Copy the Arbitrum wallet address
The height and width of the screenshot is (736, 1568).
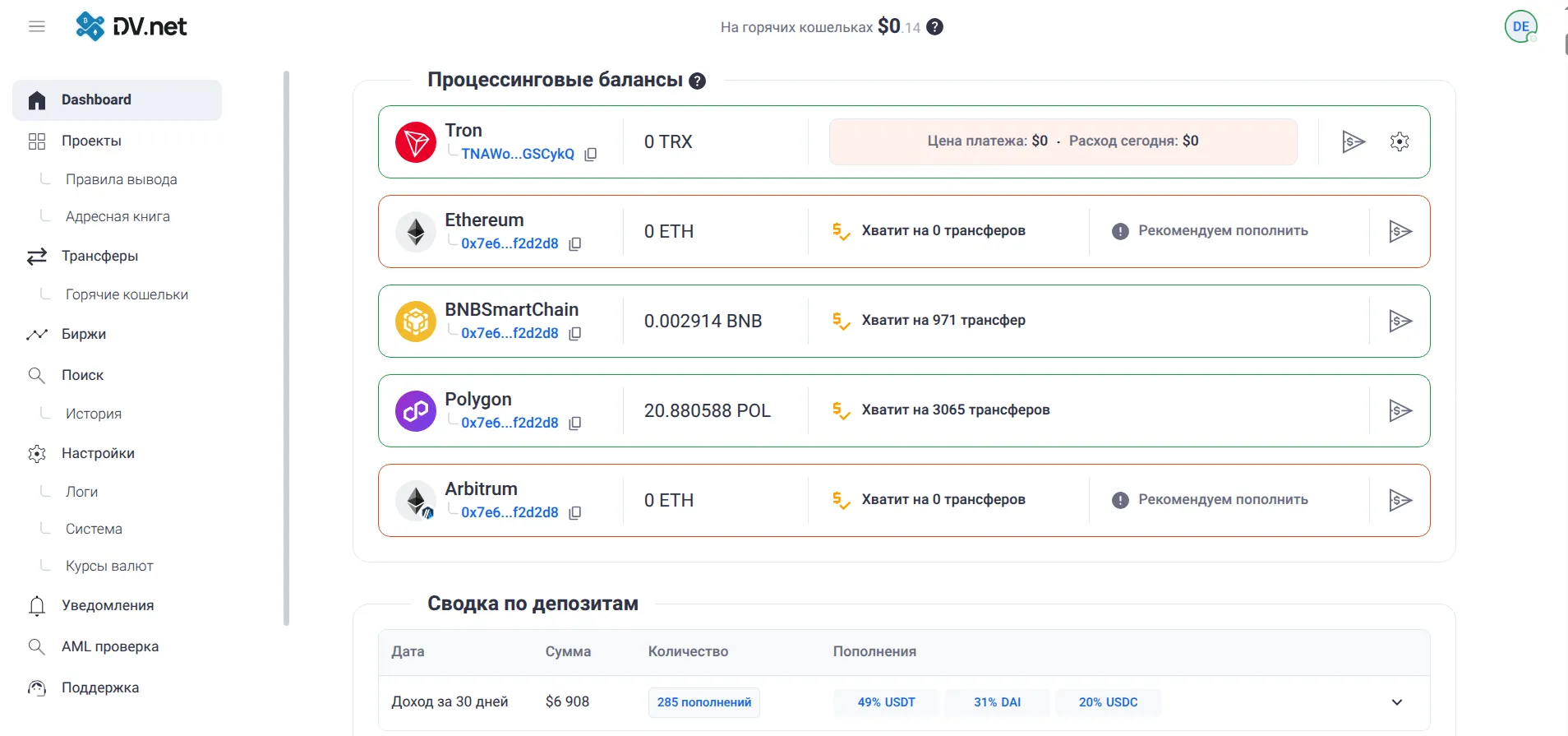click(x=575, y=513)
